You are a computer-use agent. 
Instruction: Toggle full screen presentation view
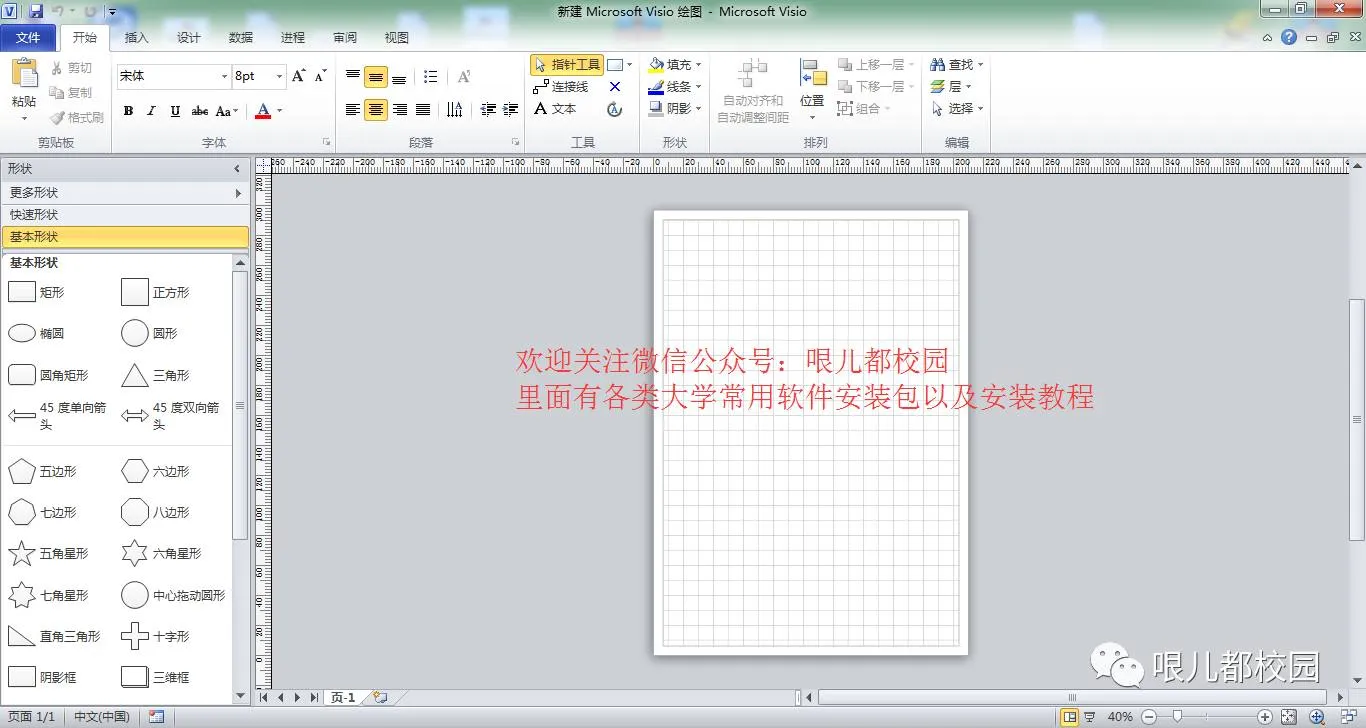[1089, 717]
